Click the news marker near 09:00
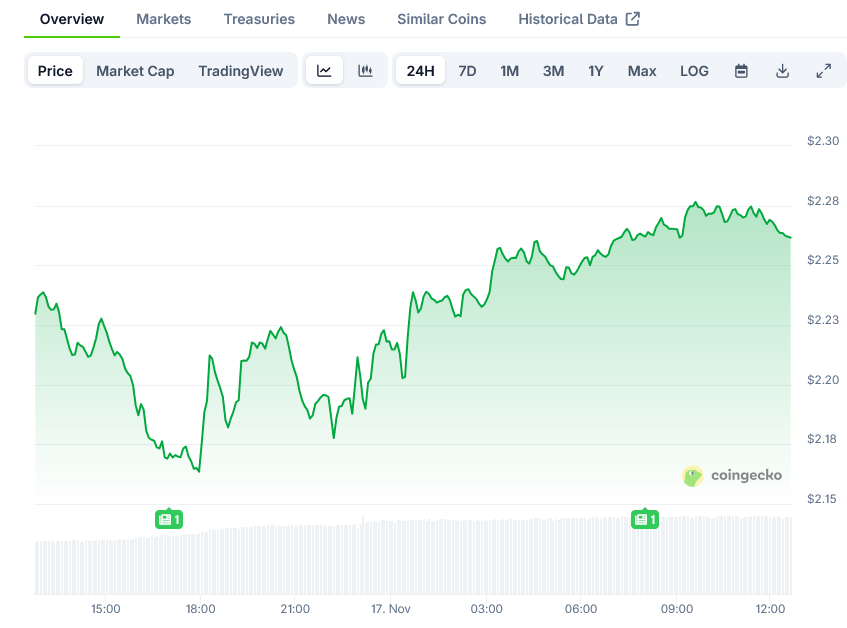847x628 pixels. 645,519
